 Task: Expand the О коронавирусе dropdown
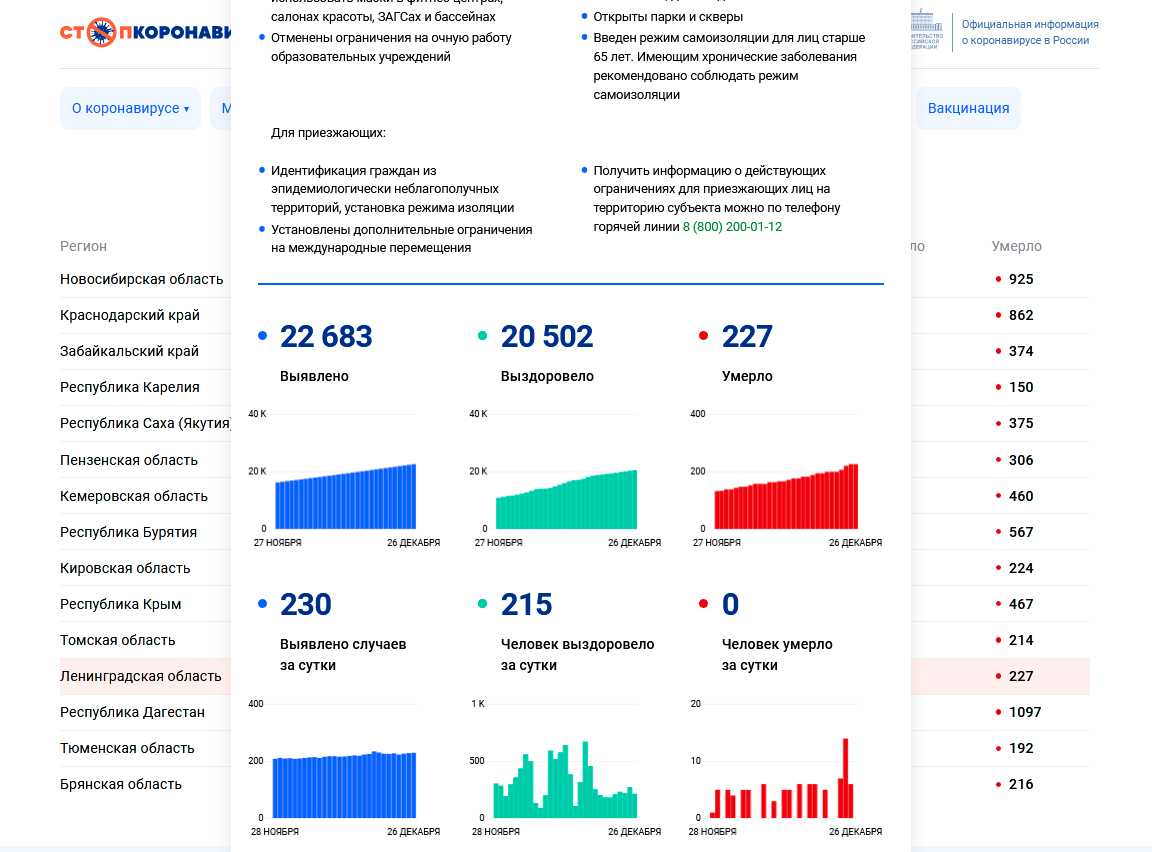click(130, 108)
